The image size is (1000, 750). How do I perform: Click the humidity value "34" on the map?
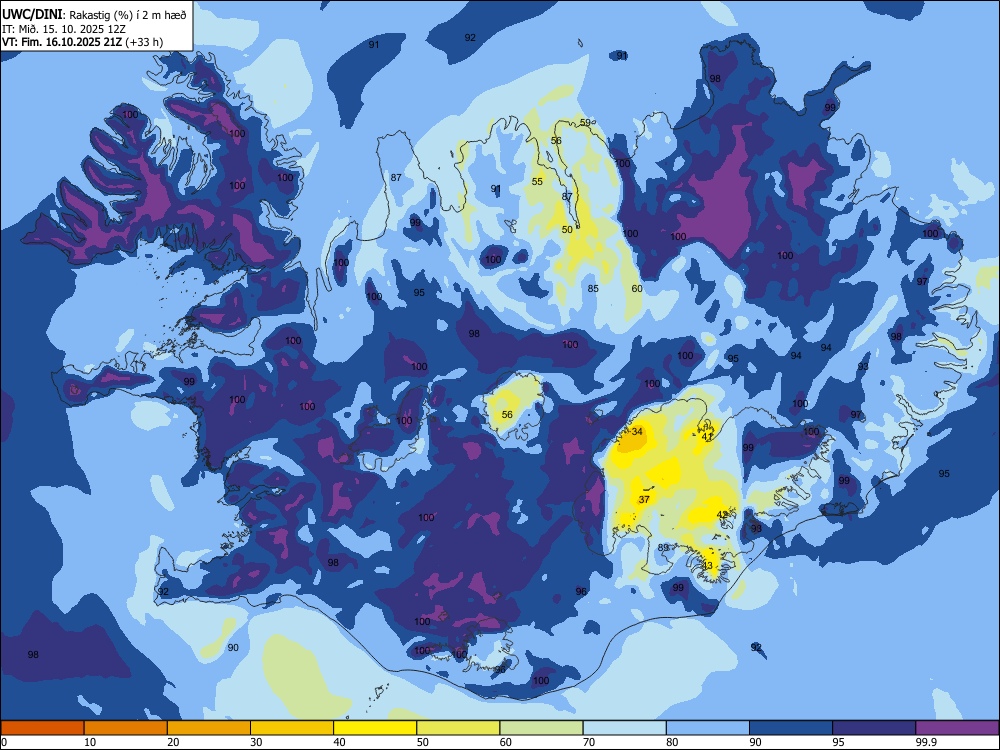click(x=637, y=432)
